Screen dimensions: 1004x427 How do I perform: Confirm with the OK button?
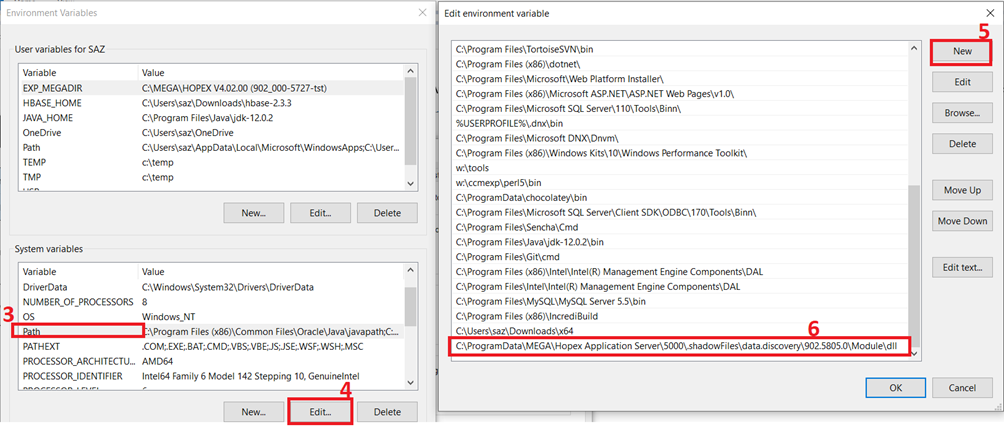pos(895,387)
